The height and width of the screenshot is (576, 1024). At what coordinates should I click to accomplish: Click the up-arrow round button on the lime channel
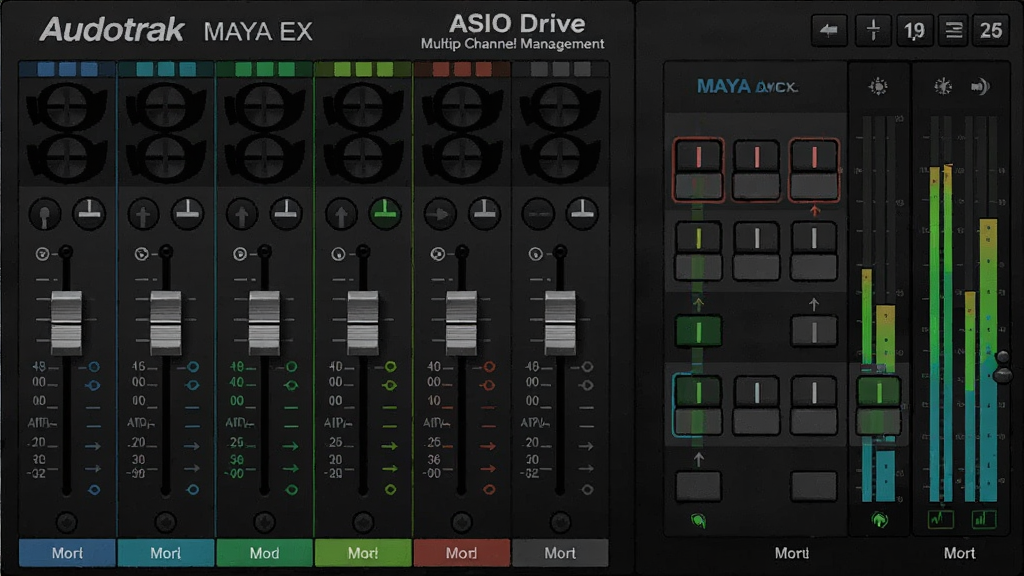pyautogui.click(x=340, y=214)
